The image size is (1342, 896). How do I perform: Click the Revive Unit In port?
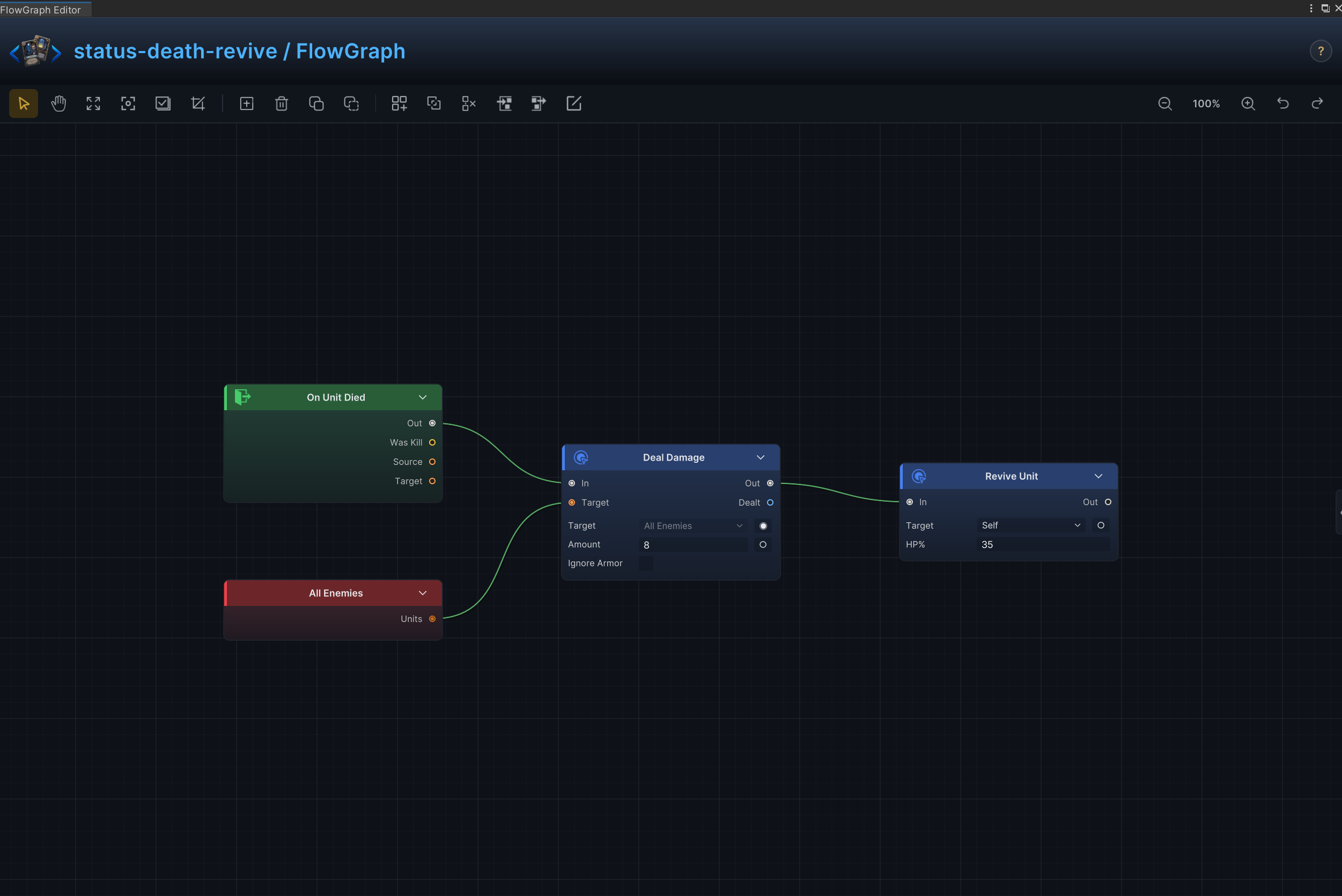[x=909, y=502]
